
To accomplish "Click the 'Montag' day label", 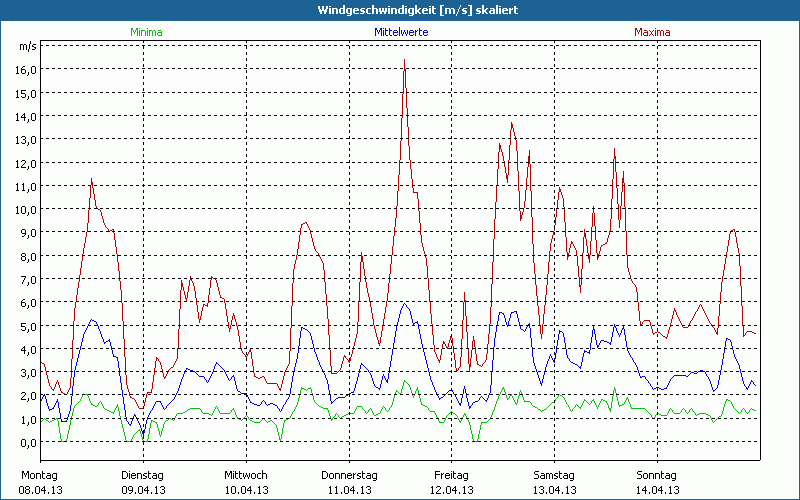I will click(x=40, y=476).
